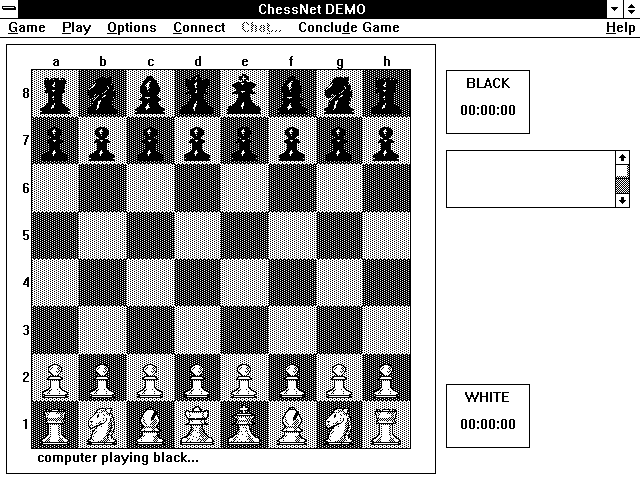Click the WHITE clock panel
Screen dimensions: 640x480
(488, 416)
